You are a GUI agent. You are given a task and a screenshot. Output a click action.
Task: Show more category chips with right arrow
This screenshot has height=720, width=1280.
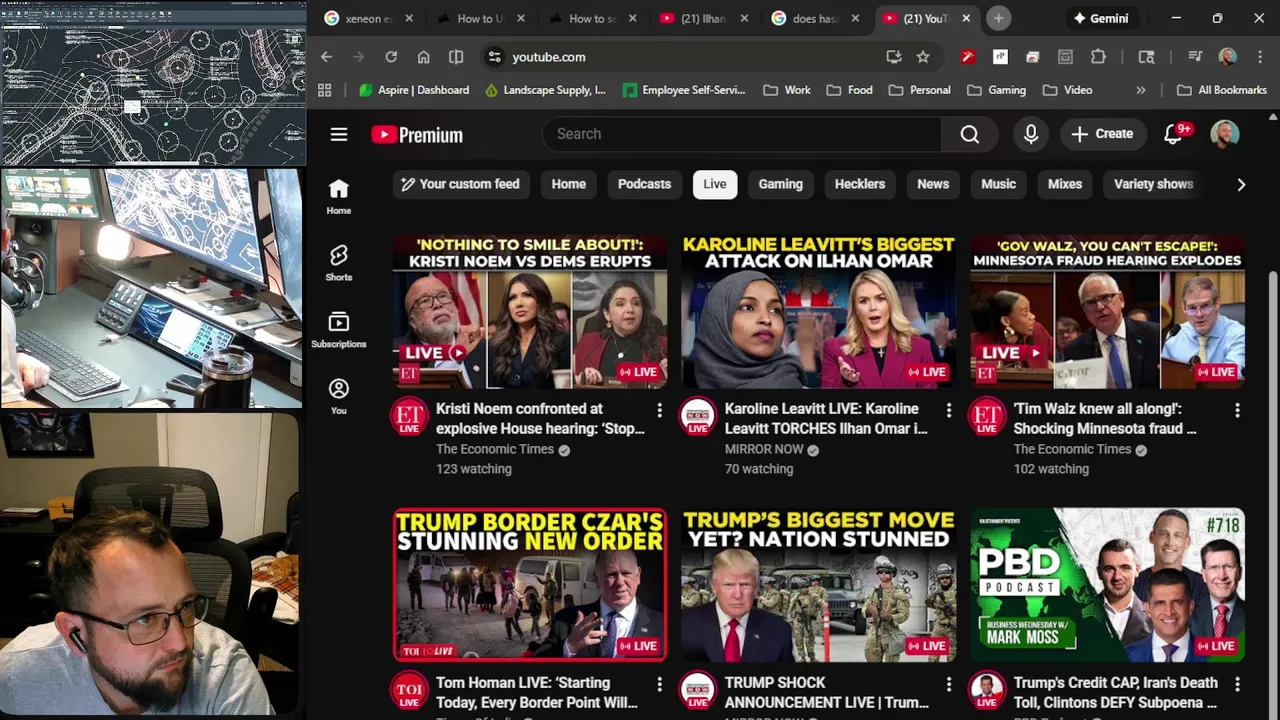coord(1241,184)
